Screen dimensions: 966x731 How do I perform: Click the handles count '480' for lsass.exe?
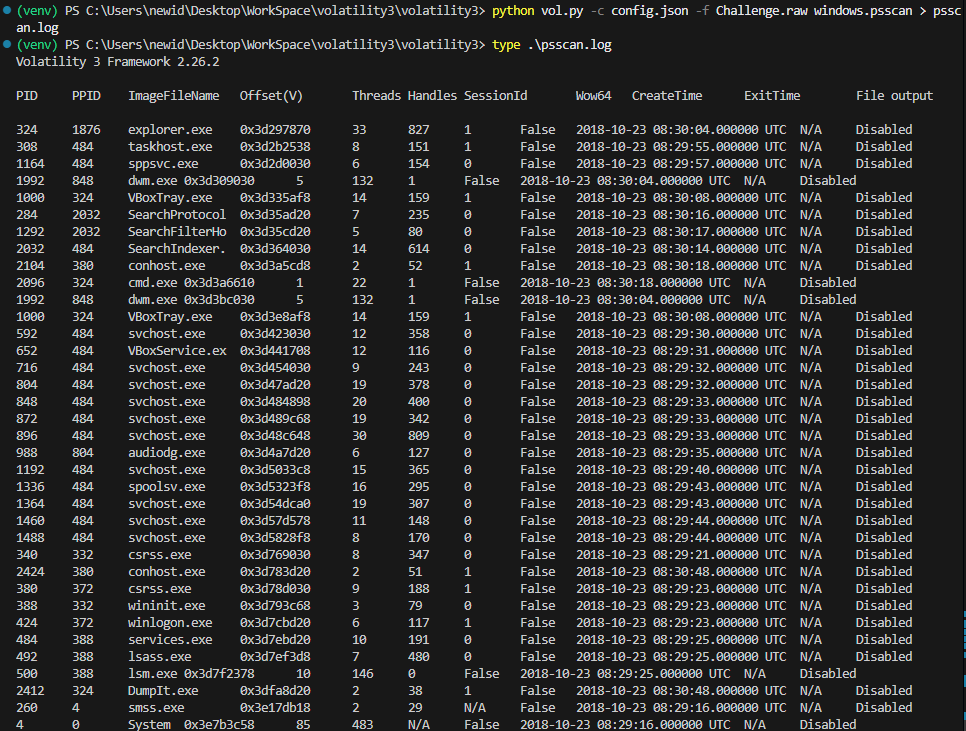click(418, 656)
